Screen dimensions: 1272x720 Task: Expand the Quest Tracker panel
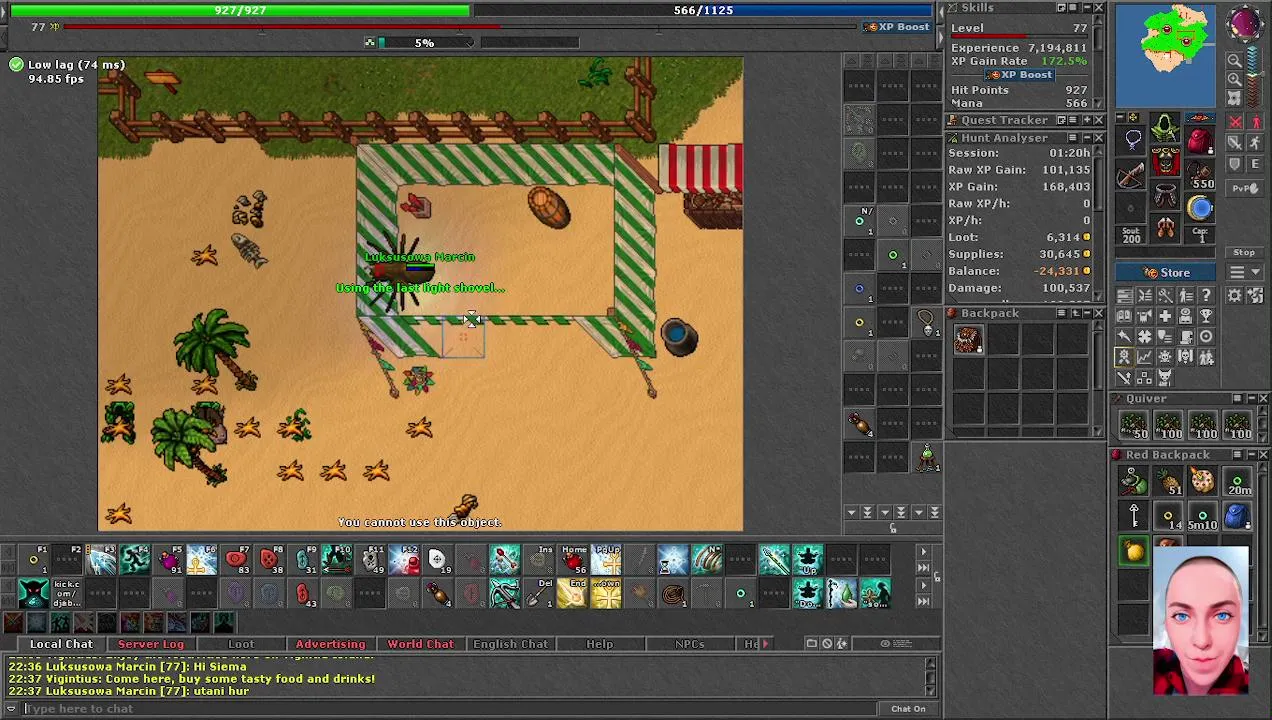[1086, 120]
